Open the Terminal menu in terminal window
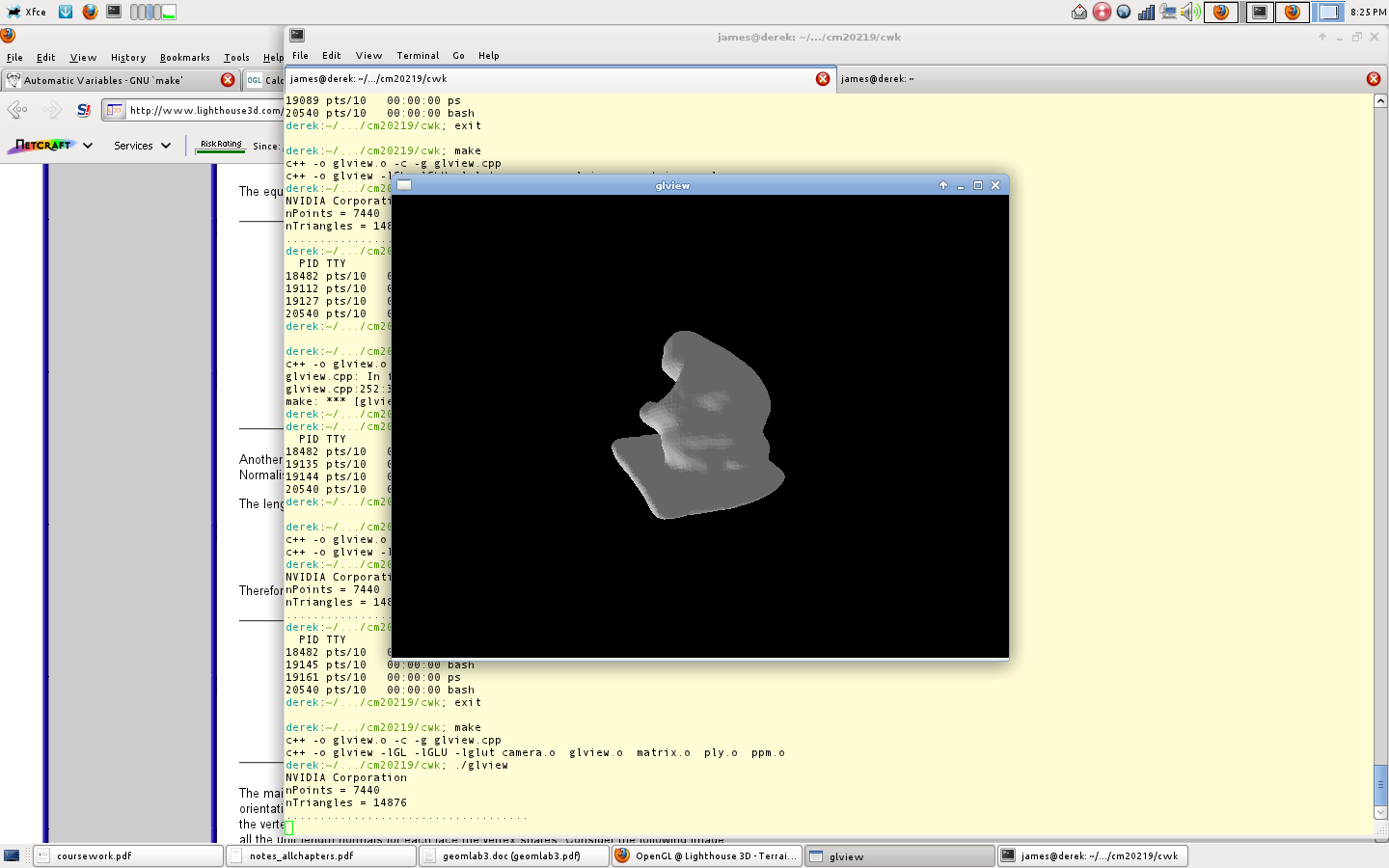The width and height of the screenshot is (1389, 868). point(418,56)
